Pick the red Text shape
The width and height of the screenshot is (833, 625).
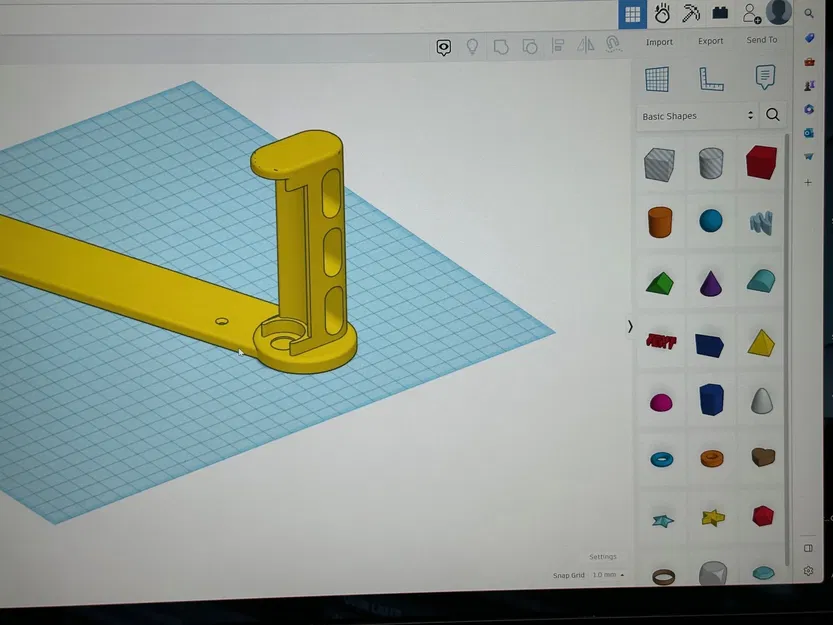pos(661,341)
